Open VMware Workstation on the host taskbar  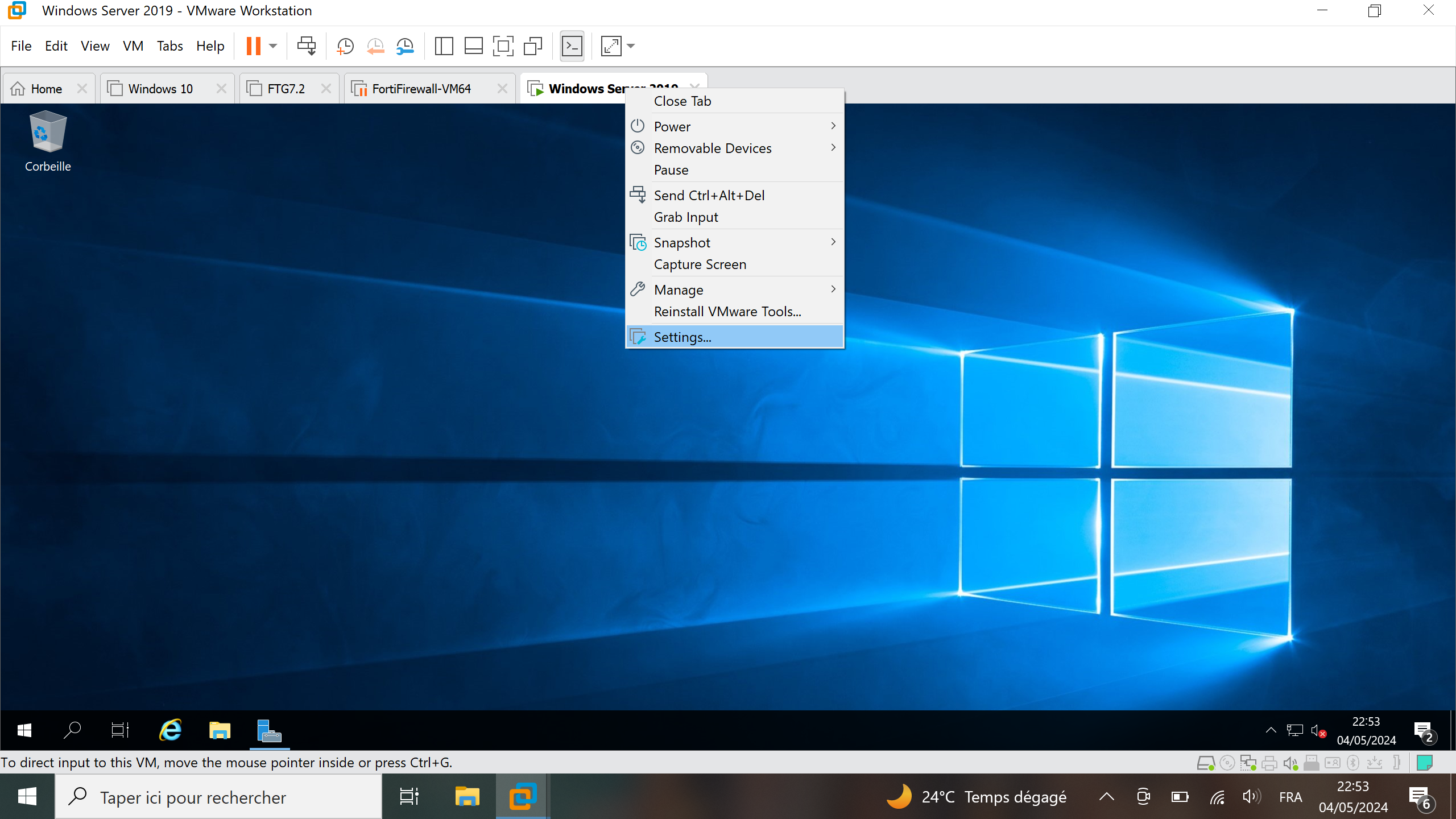[523, 796]
